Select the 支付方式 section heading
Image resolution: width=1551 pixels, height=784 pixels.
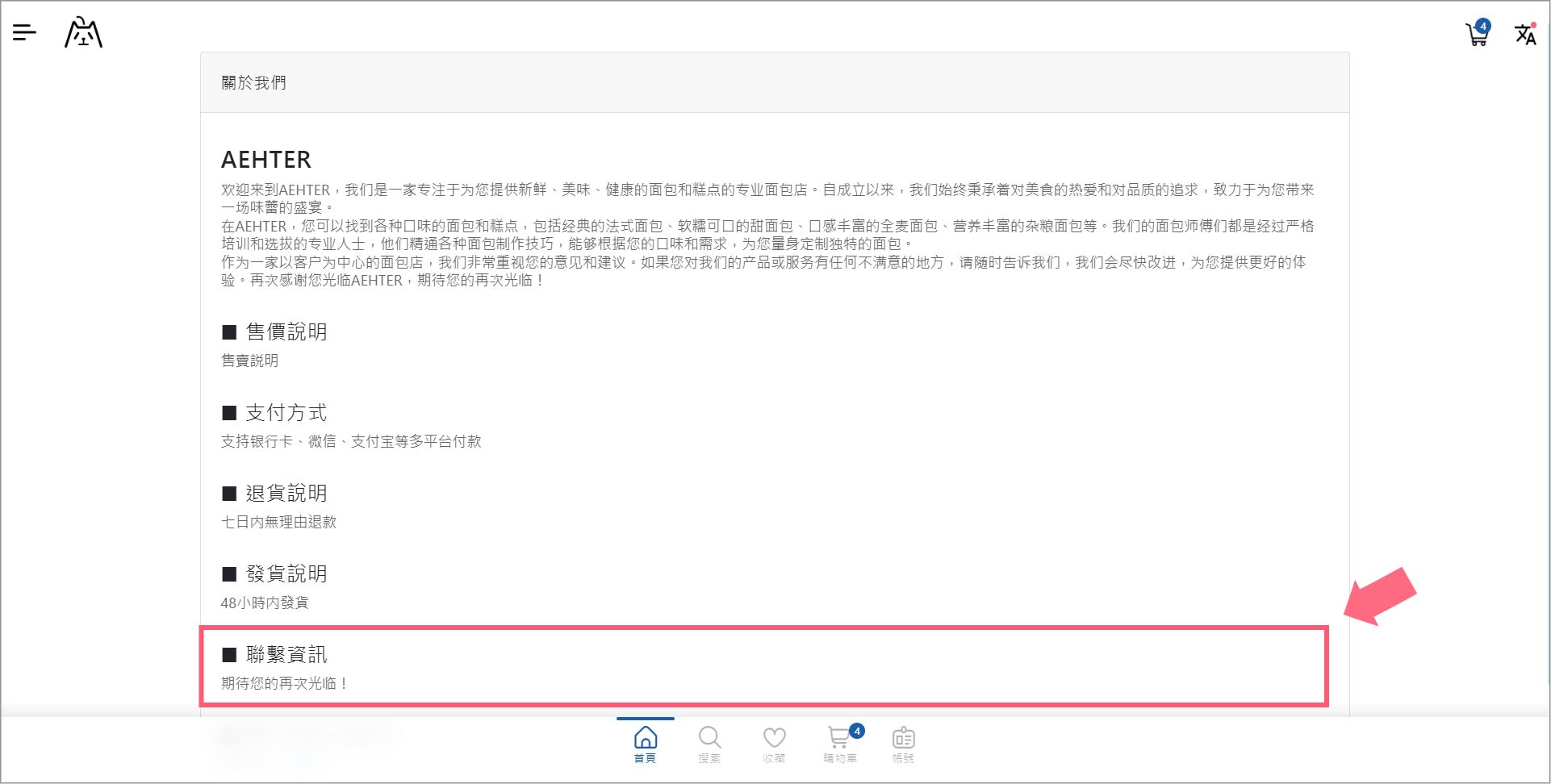(x=286, y=413)
